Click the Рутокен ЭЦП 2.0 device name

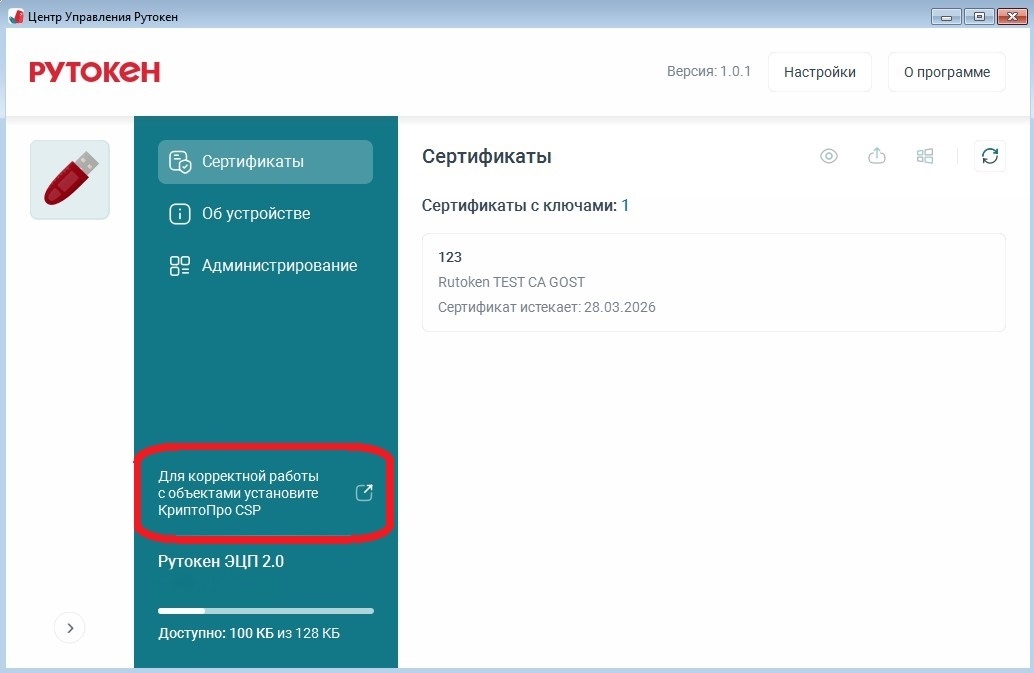click(x=221, y=562)
